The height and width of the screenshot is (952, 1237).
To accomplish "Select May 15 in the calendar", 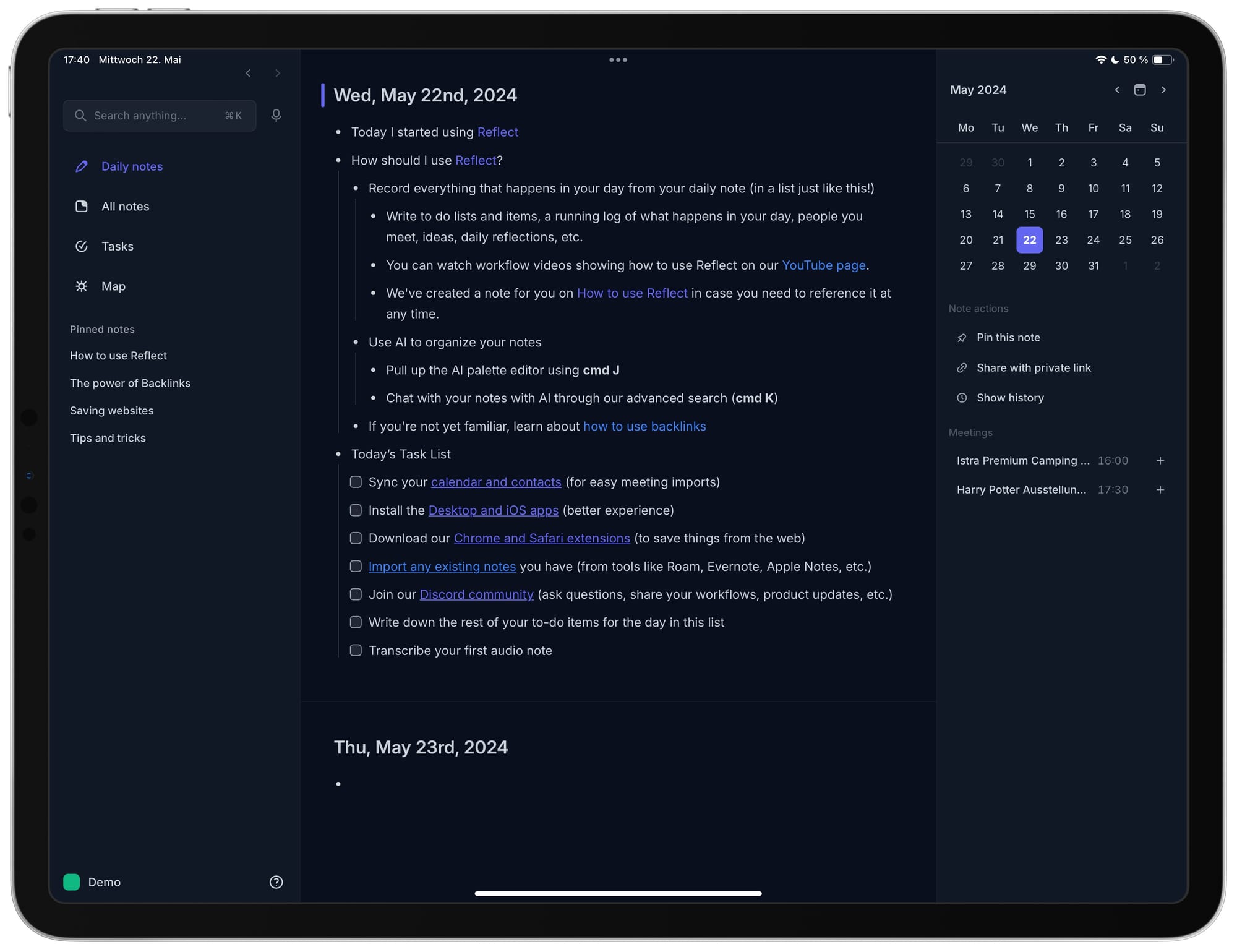I will [x=1029, y=214].
